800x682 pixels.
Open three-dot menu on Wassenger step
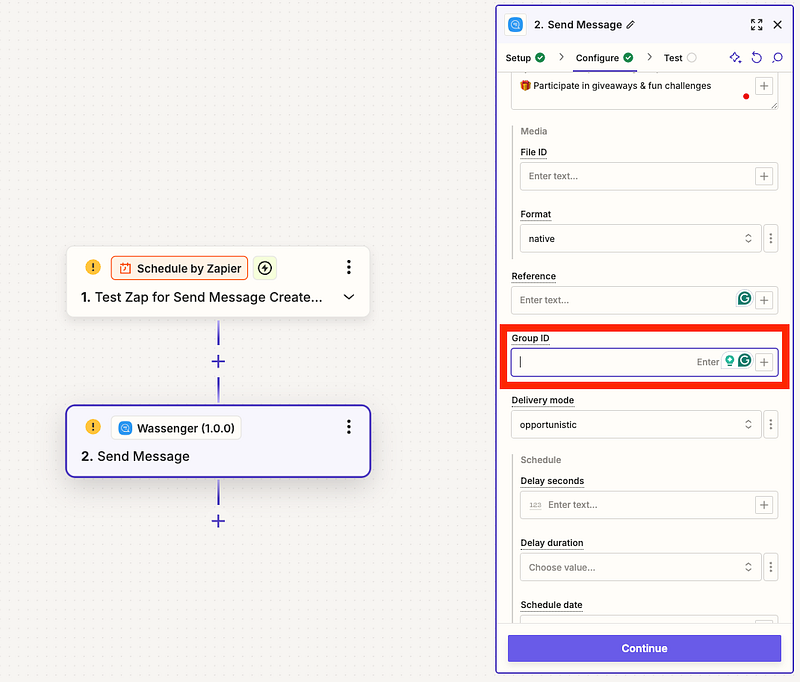(348, 427)
